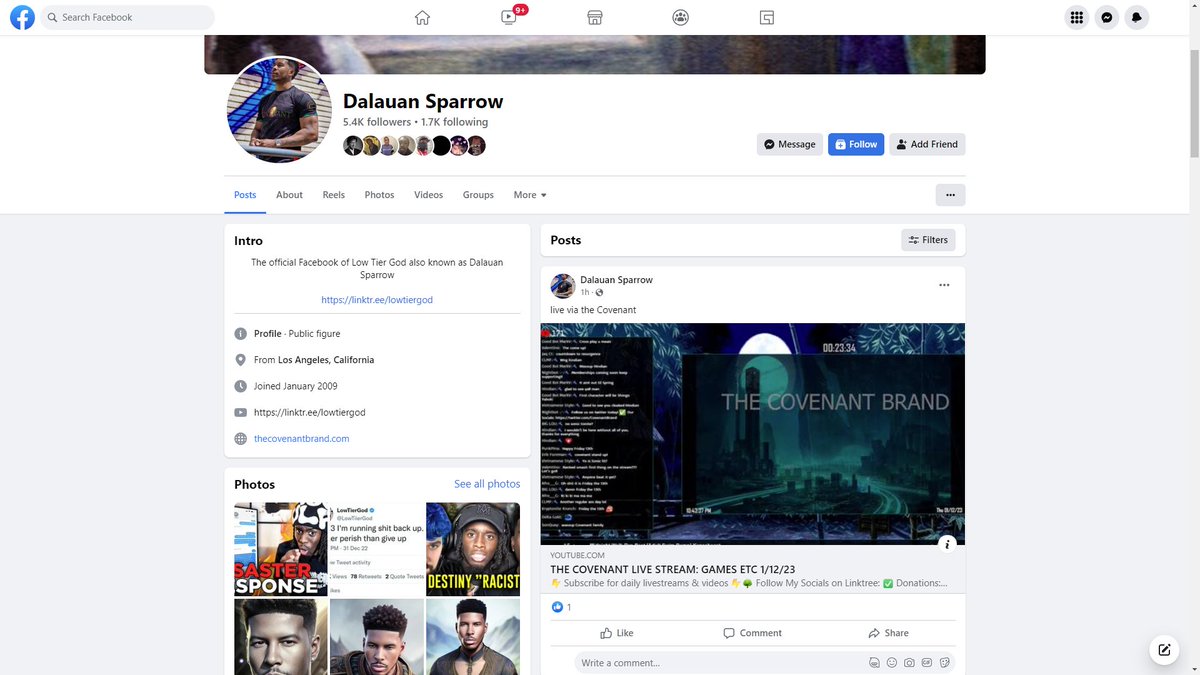Image resolution: width=1200 pixels, height=675 pixels.
Task: Open the Home feed icon
Action: 422,17
